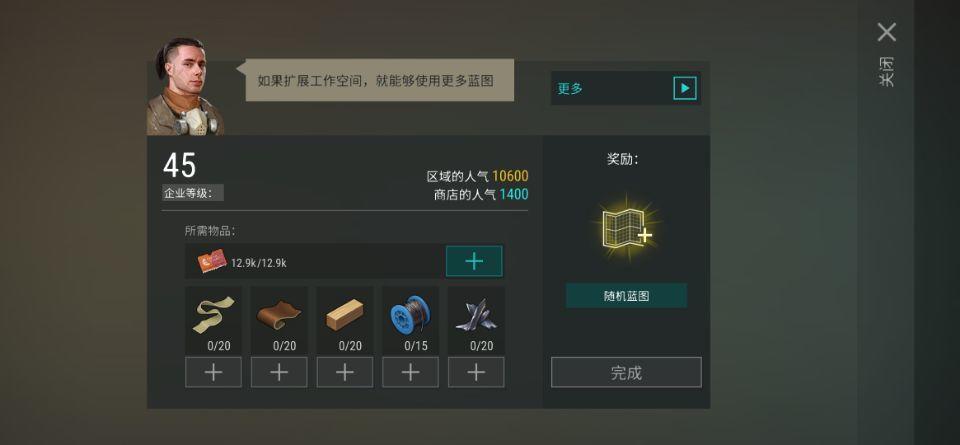Click the cloth strip material icon
This screenshot has height=445, width=960.
214,314
